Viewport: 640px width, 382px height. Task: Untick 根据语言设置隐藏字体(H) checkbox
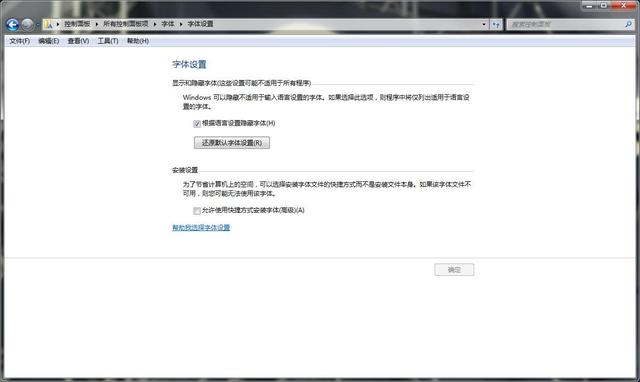pyautogui.click(x=197, y=124)
